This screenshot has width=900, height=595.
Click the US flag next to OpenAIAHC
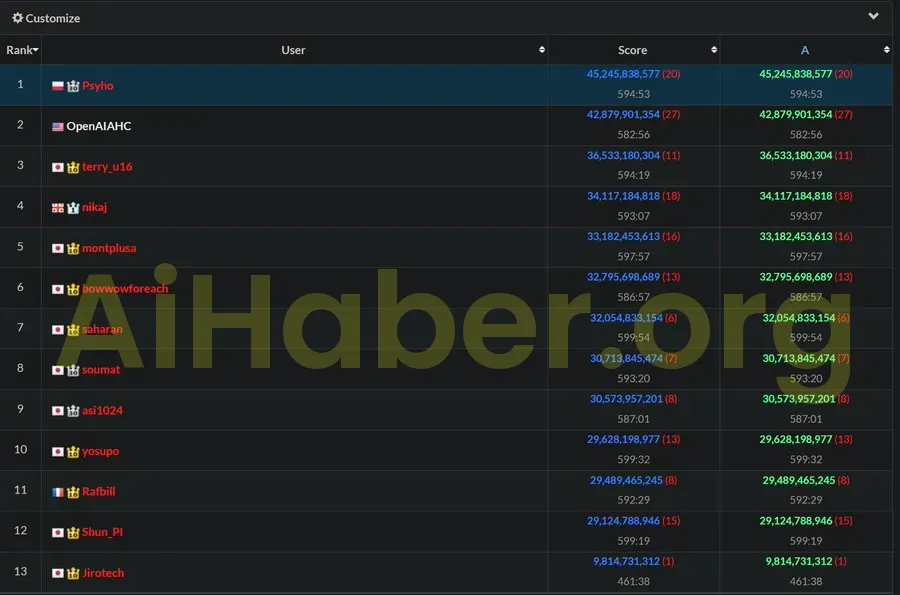click(x=58, y=127)
